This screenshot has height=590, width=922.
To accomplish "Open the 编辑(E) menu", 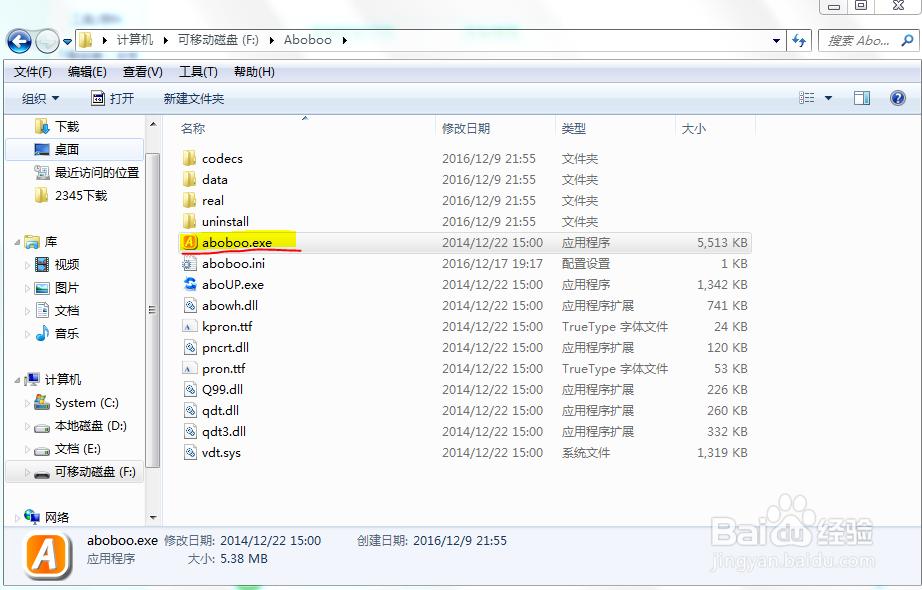I will click(x=87, y=72).
